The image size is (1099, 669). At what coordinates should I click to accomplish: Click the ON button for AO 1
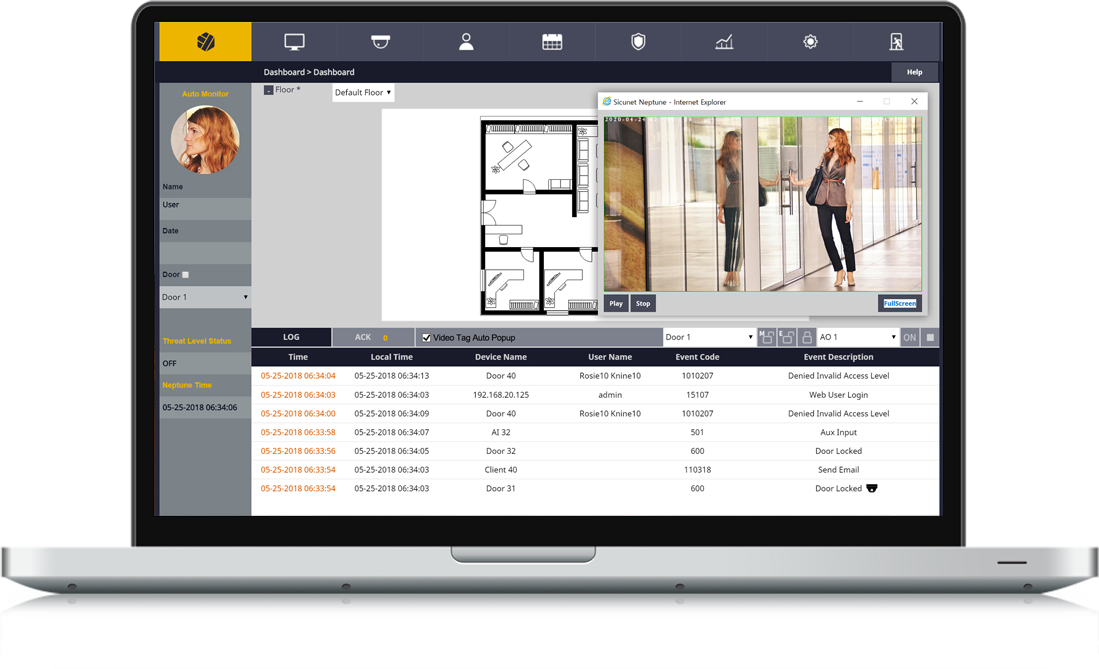click(909, 337)
